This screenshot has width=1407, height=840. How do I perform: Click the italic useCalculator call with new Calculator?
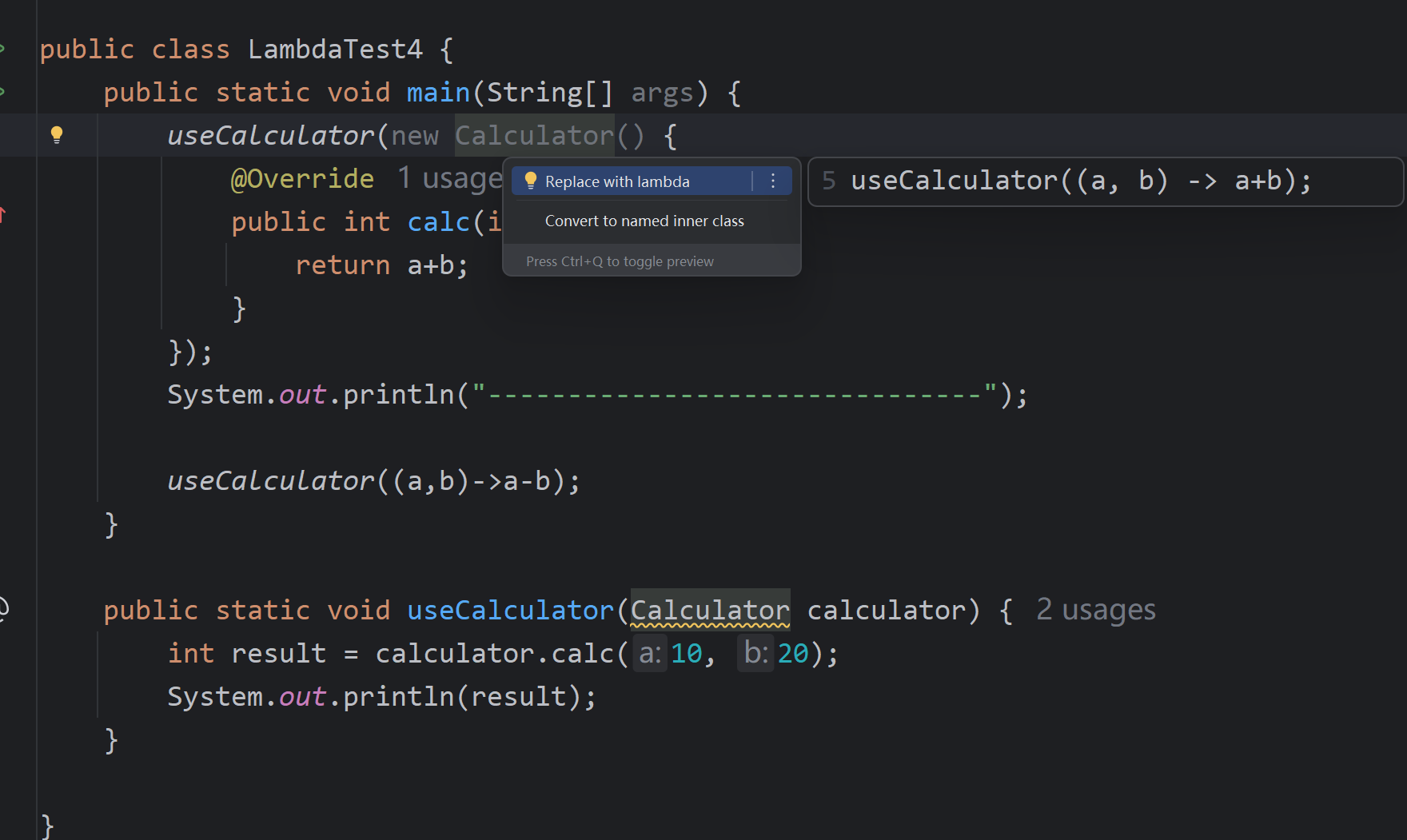tap(270, 136)
